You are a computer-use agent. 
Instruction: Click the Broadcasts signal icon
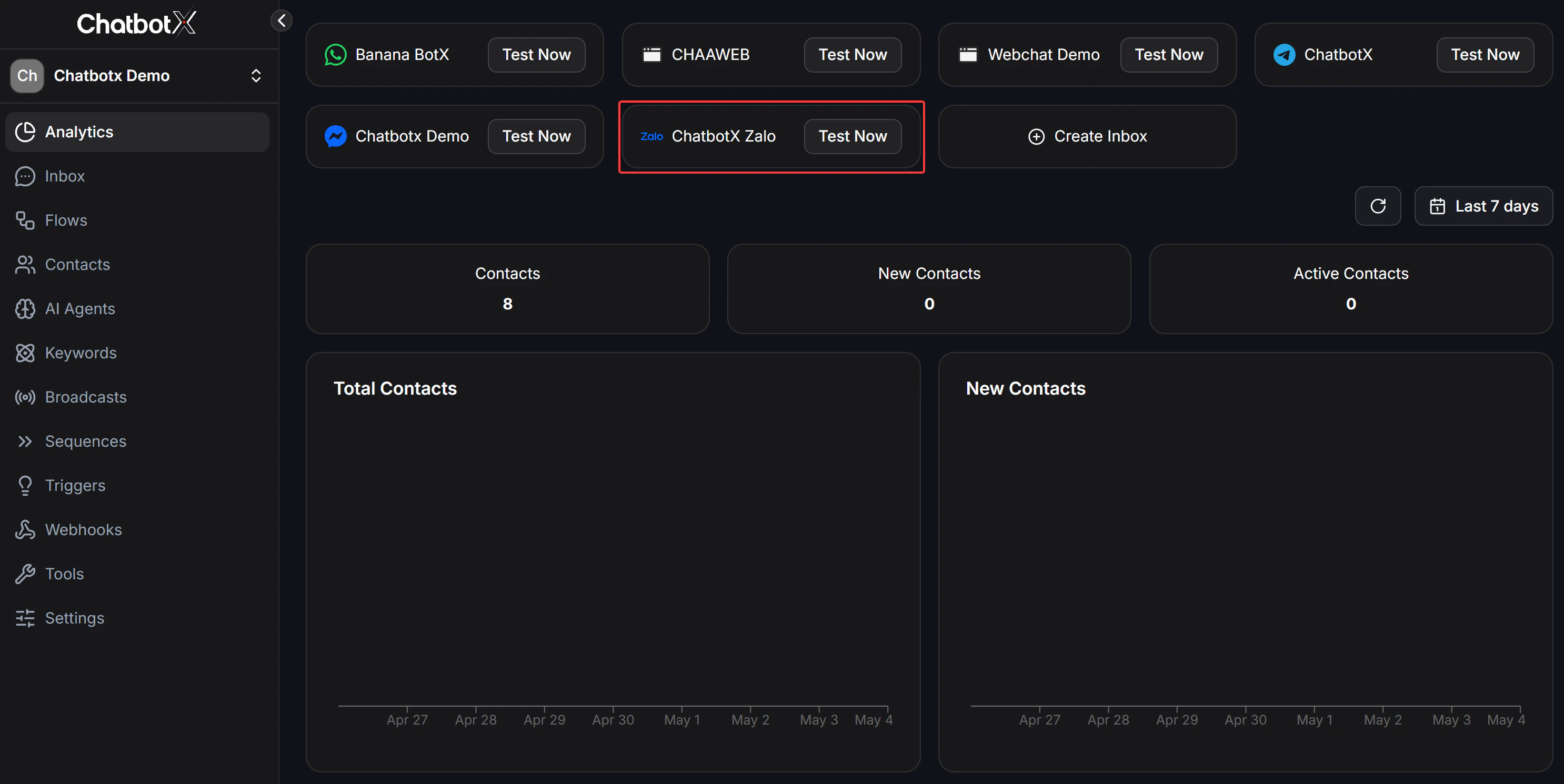tap(25, 397)
